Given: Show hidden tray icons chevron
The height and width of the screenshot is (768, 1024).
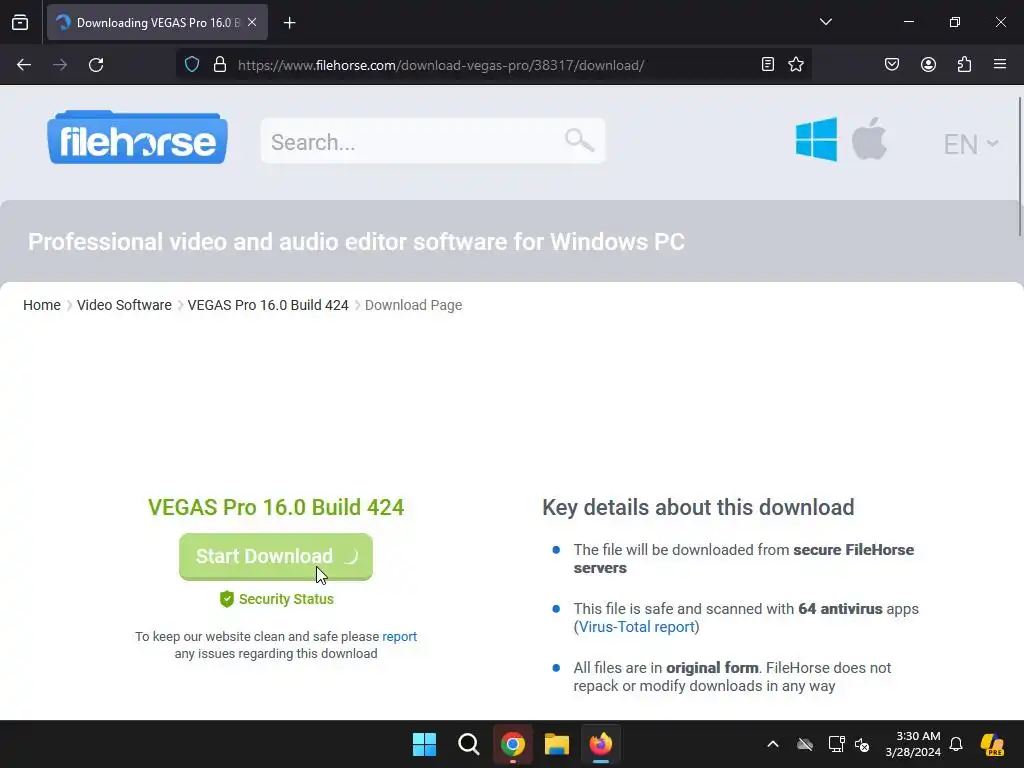Looking at the screenshot, I should click(773, 744).
